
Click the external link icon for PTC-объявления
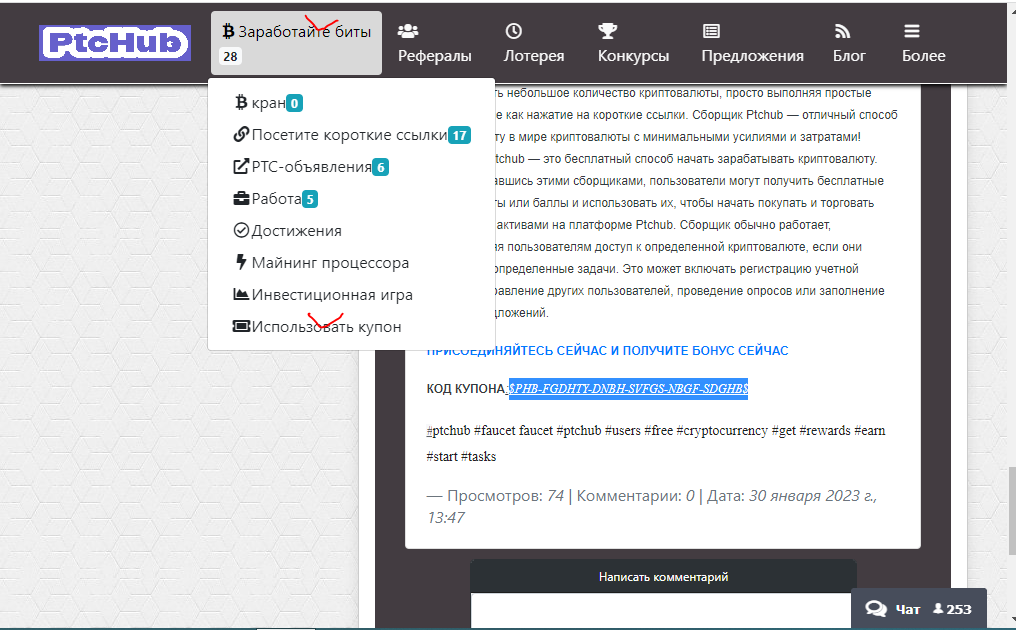point(241,167)
